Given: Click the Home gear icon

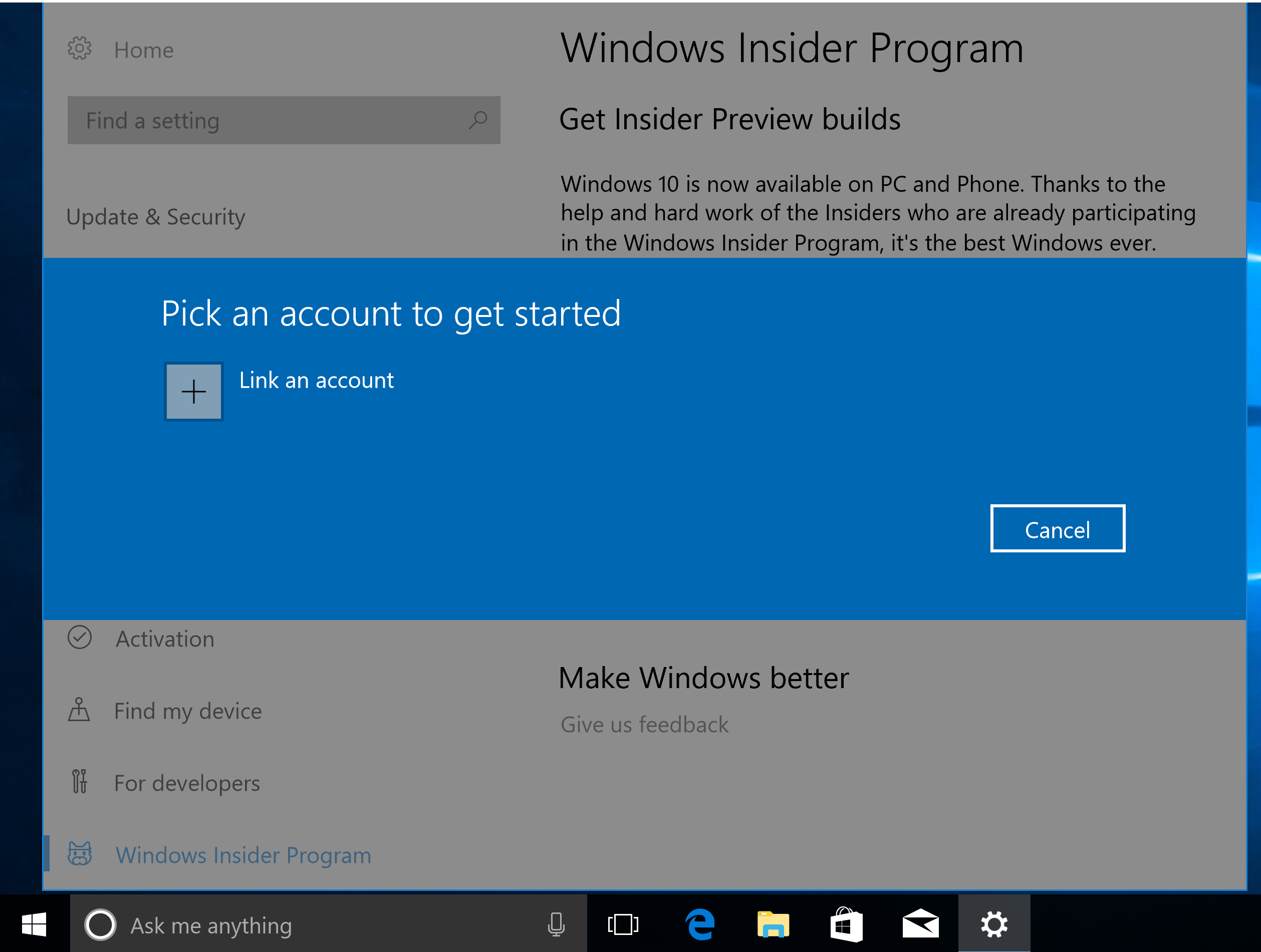Looking at the screenshot, I should (79, 49).
